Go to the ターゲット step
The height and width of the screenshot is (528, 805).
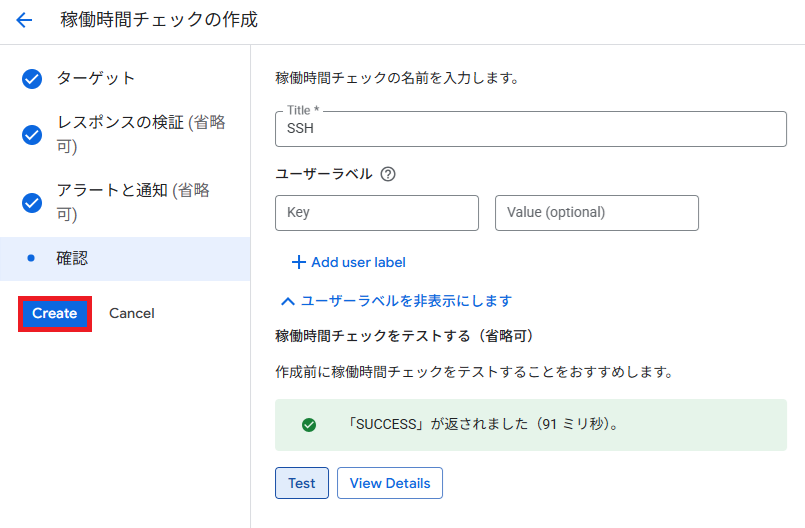pos(96,79)
